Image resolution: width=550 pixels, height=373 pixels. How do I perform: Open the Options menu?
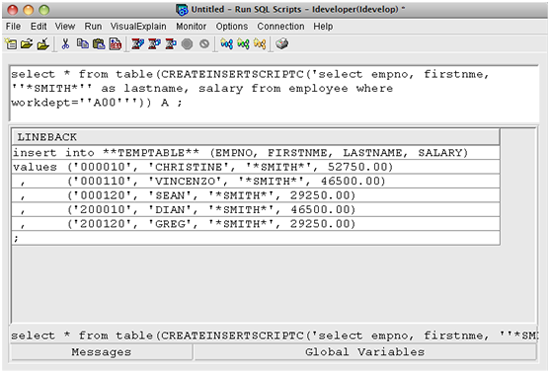tap(232, 26)
